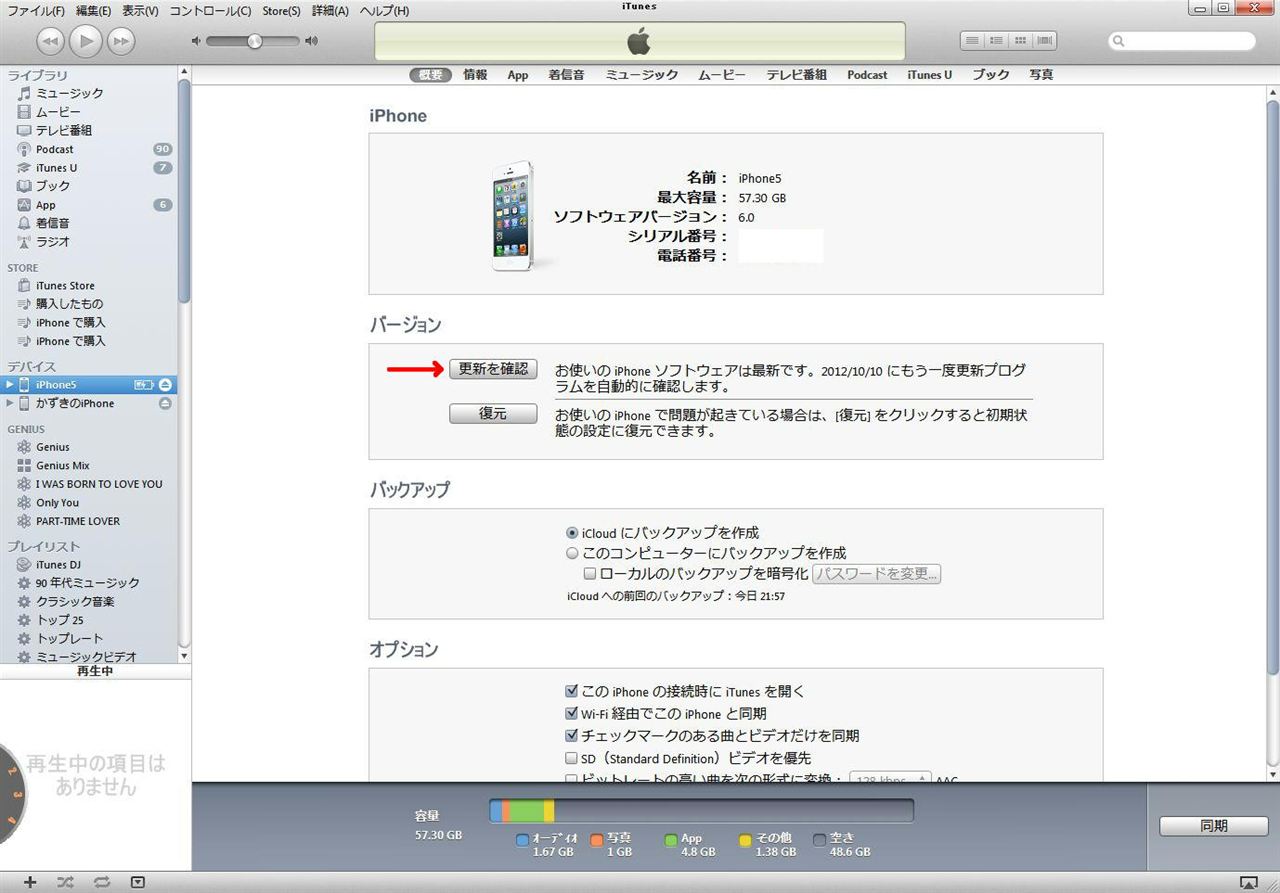Open the ヘルプ(H) menu

pos(384,10)
